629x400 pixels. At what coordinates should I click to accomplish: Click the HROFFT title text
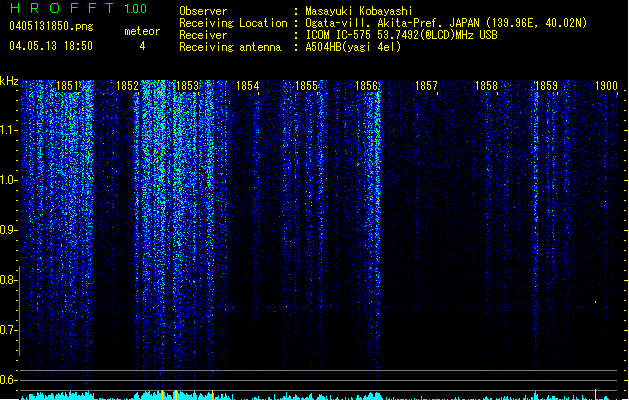(x=62, y=8)
